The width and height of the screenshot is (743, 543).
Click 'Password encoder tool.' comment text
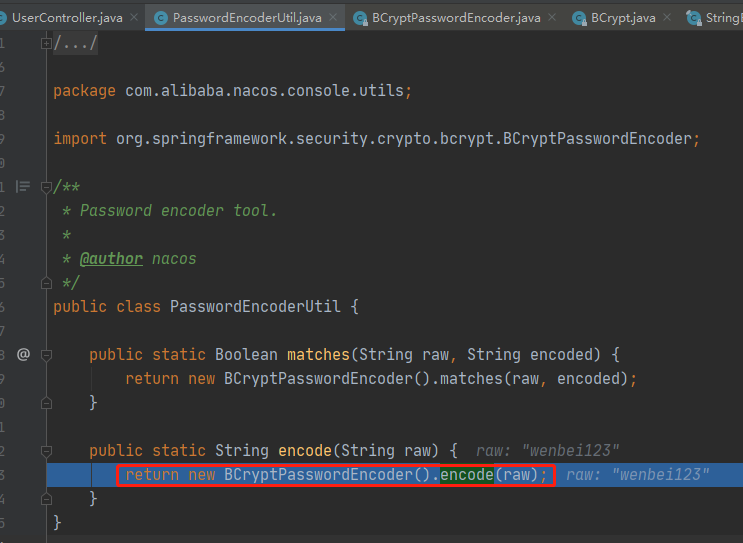click(178, 210)
